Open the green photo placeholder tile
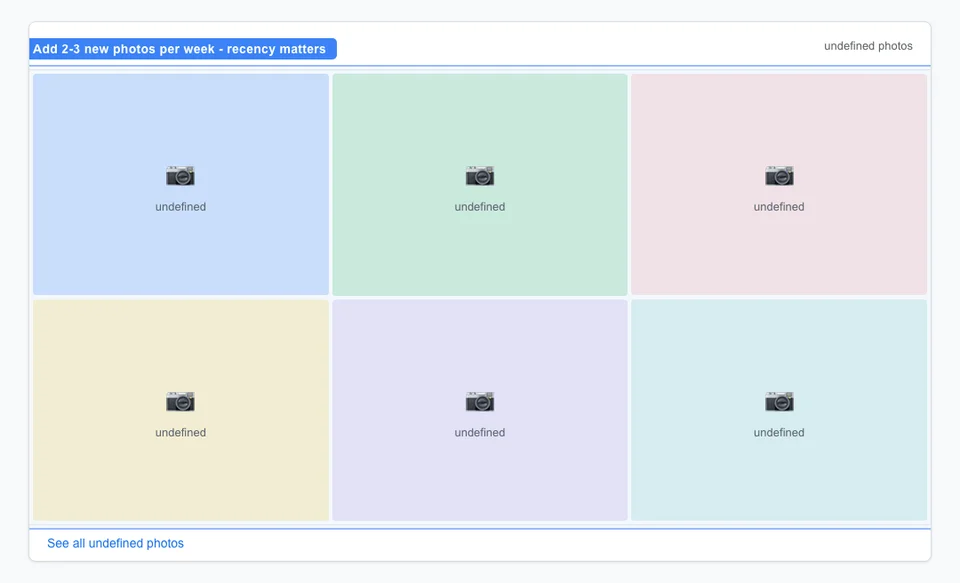 point(479,183)
